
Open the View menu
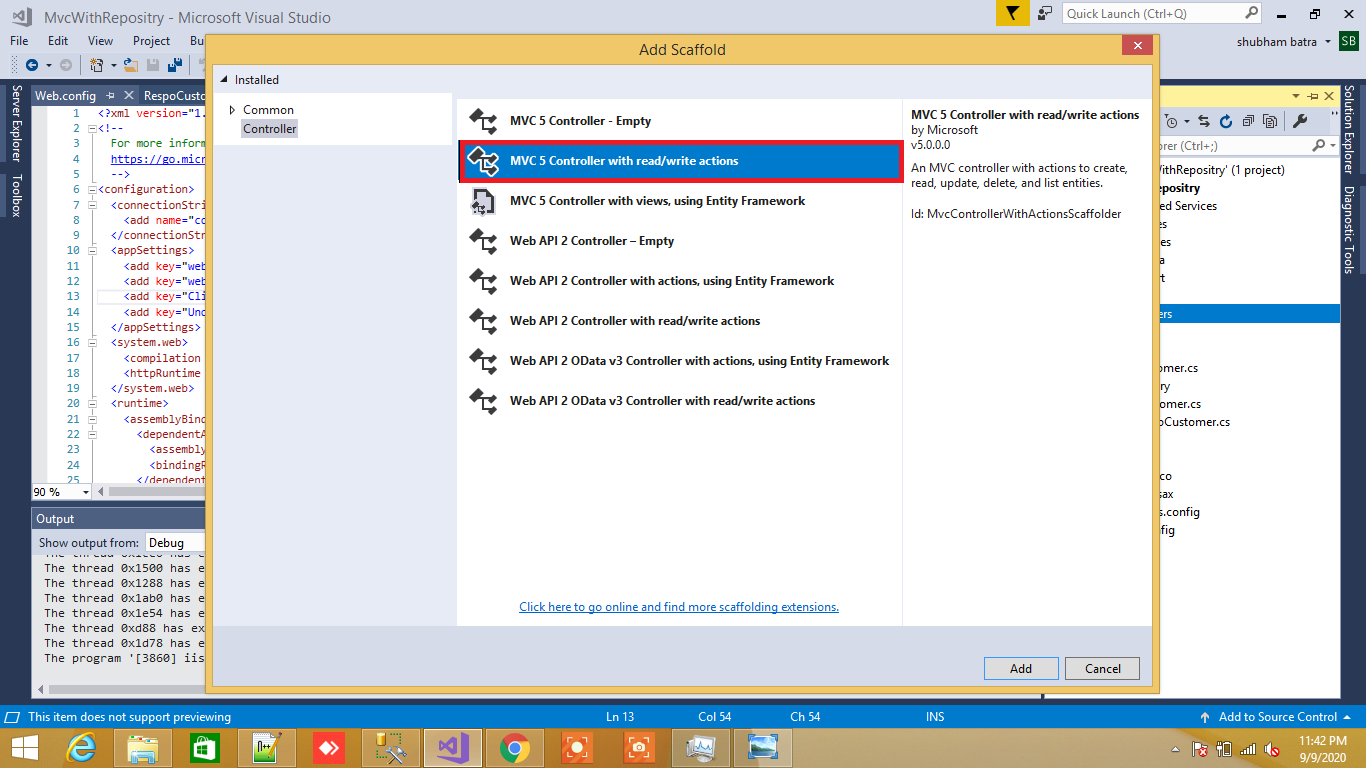100,41
